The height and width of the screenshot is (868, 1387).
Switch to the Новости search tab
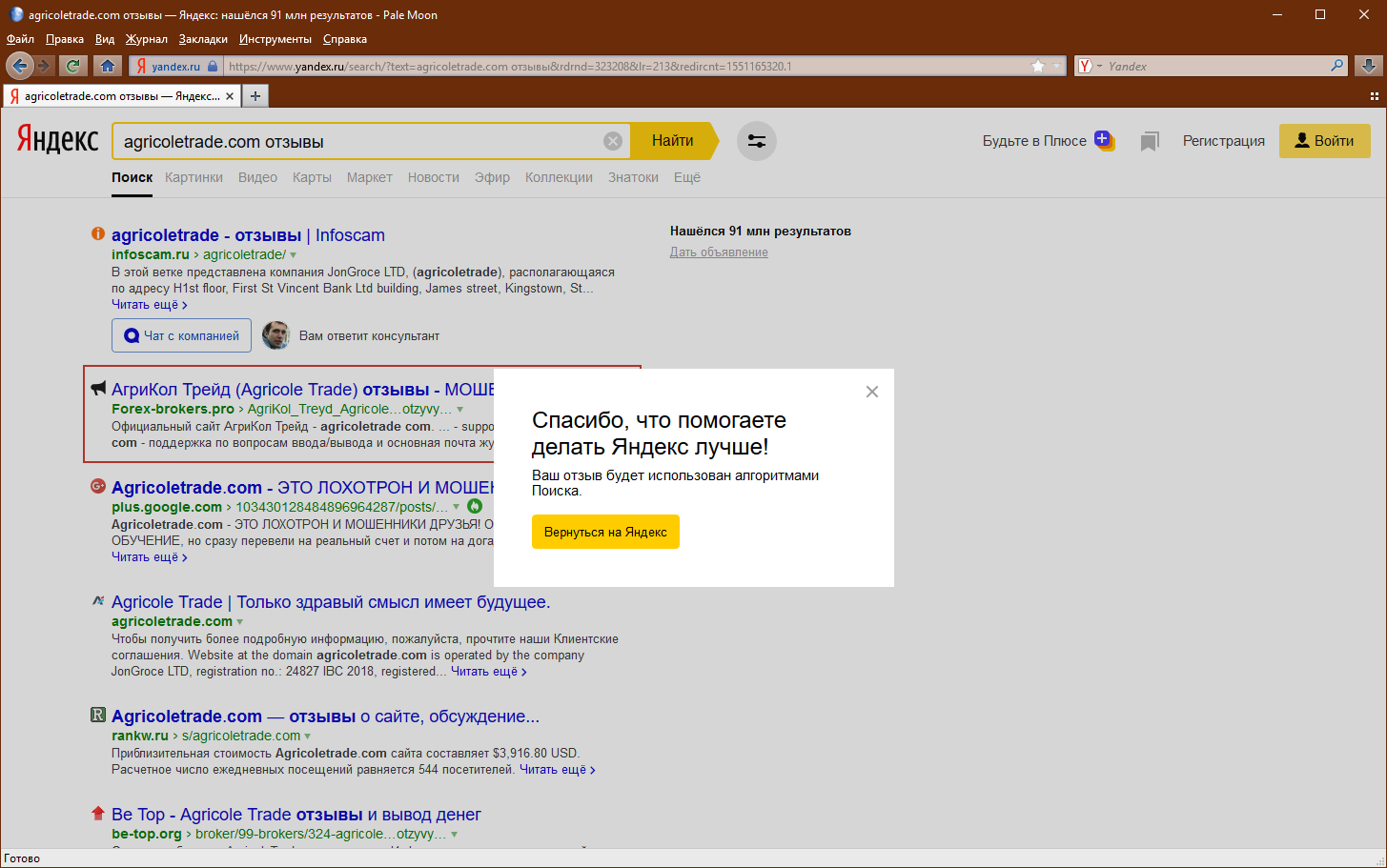point(434,177)
